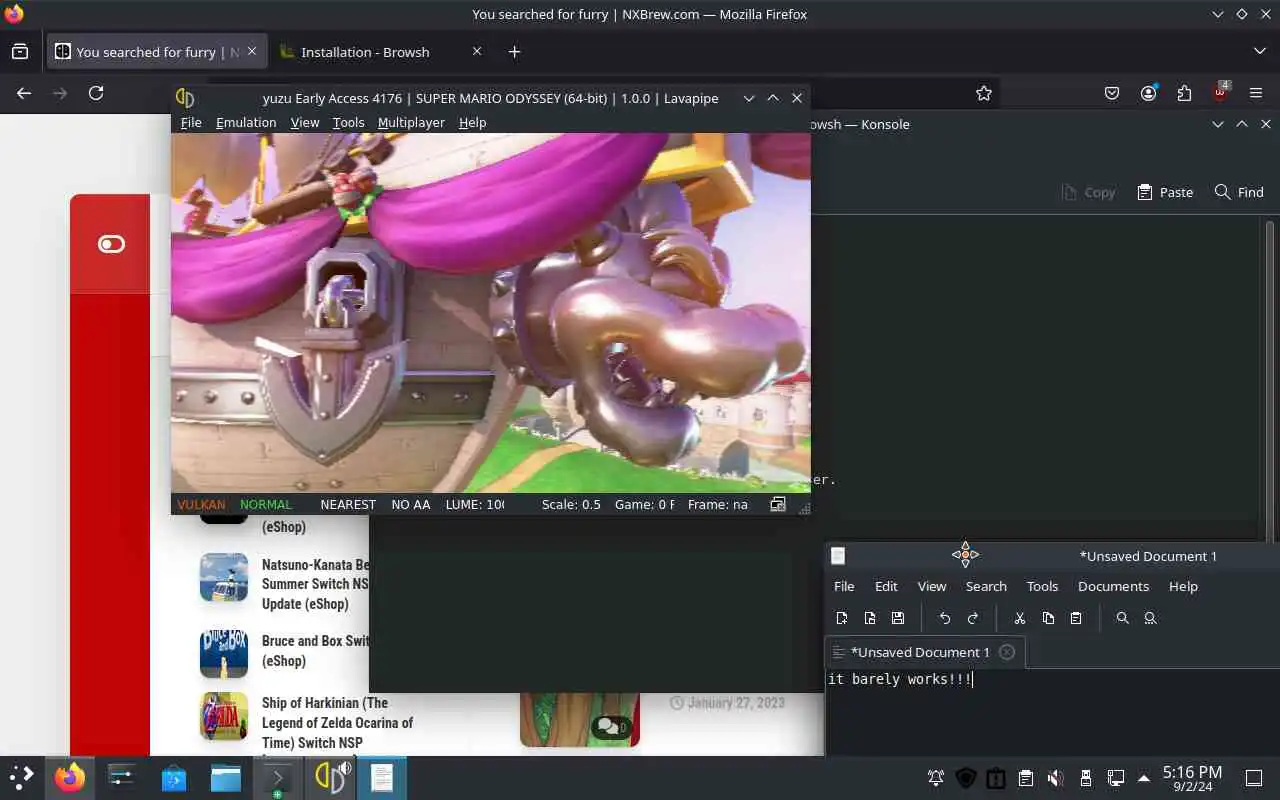Open Dolphin file manager from taskbar
The height and width of the screenshot is (800, 1280).
point(226,777)
